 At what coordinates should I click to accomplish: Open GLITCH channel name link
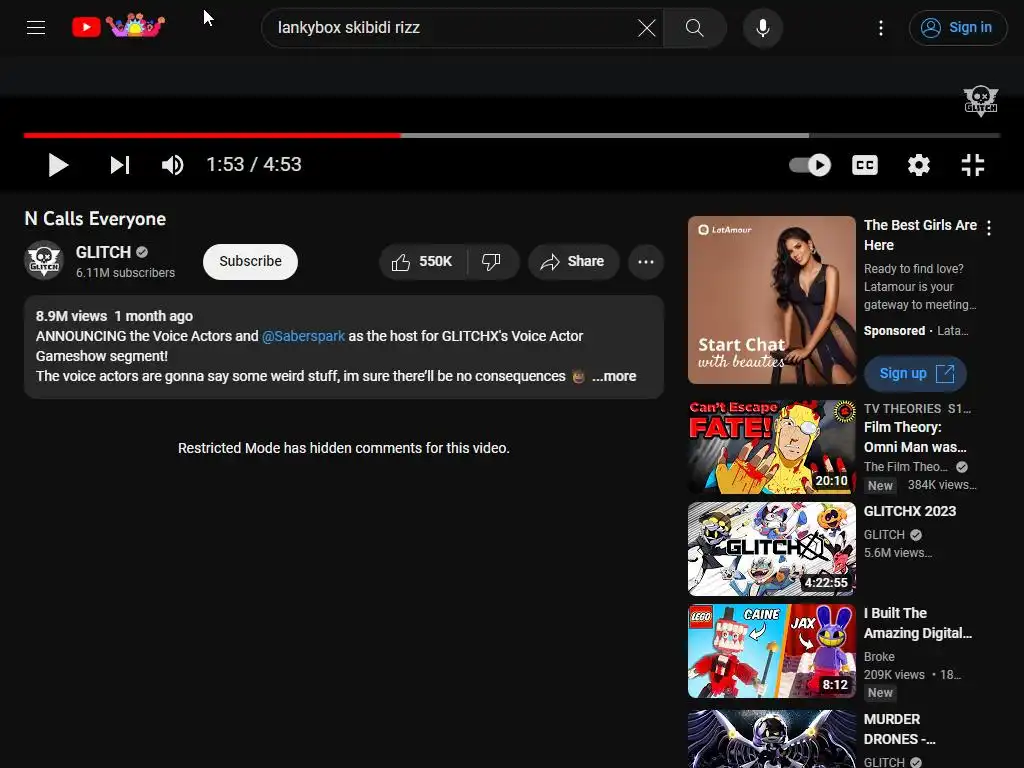click(103, 252)
